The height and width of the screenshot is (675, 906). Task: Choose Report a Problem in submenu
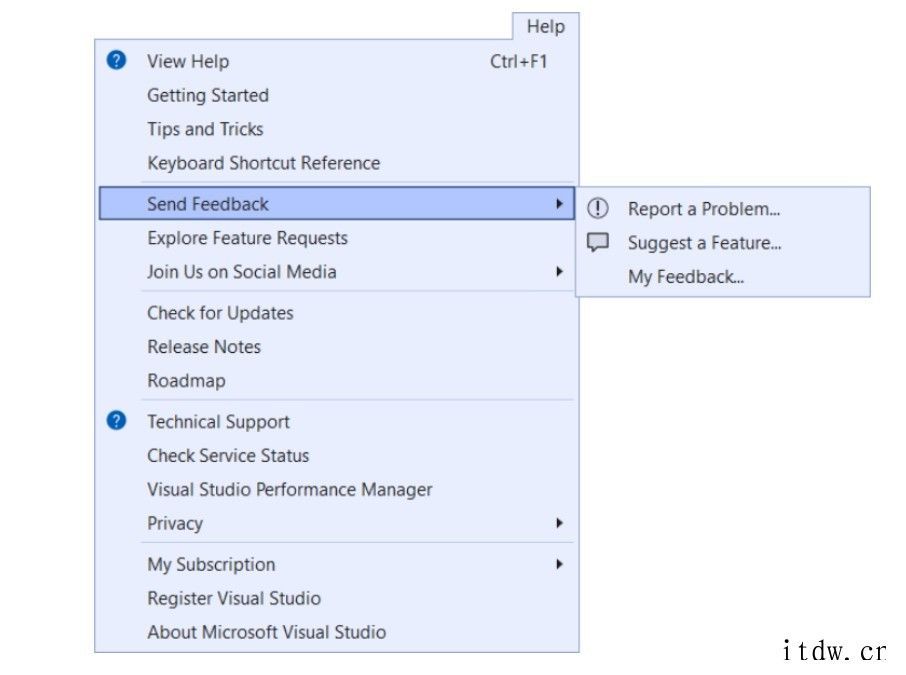point(723,209)
